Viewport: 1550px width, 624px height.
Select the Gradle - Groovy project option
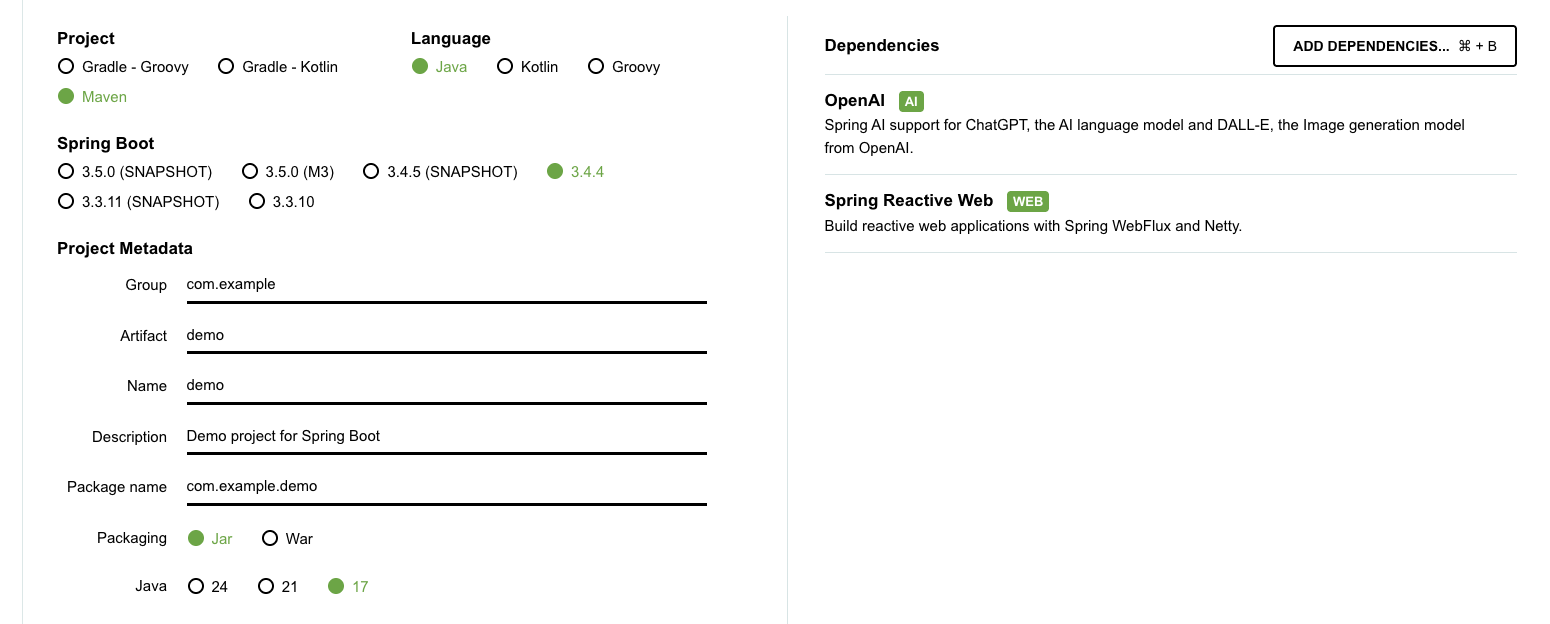coord(66,67)
